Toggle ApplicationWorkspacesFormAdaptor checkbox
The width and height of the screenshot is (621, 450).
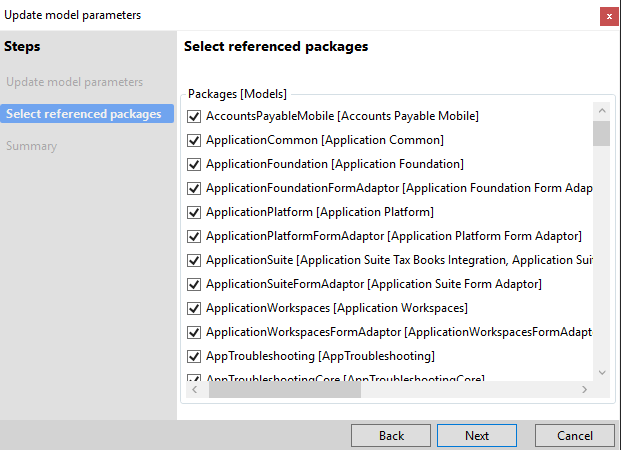(x=194, y=333)
